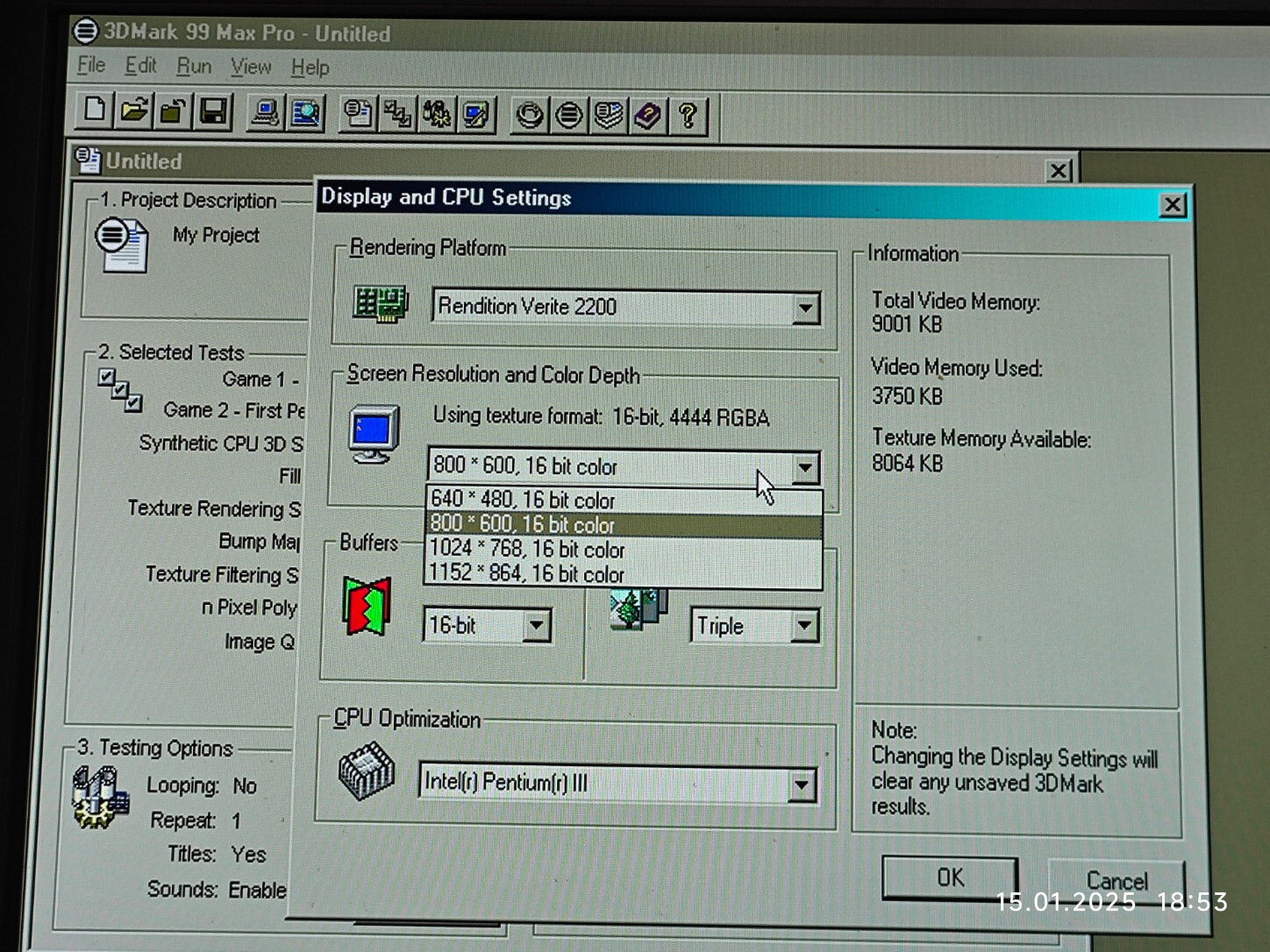Click the Open project folder icon
Image resolution: width=1270 pixels, height=952 pixels.
[x=133, y=112]
